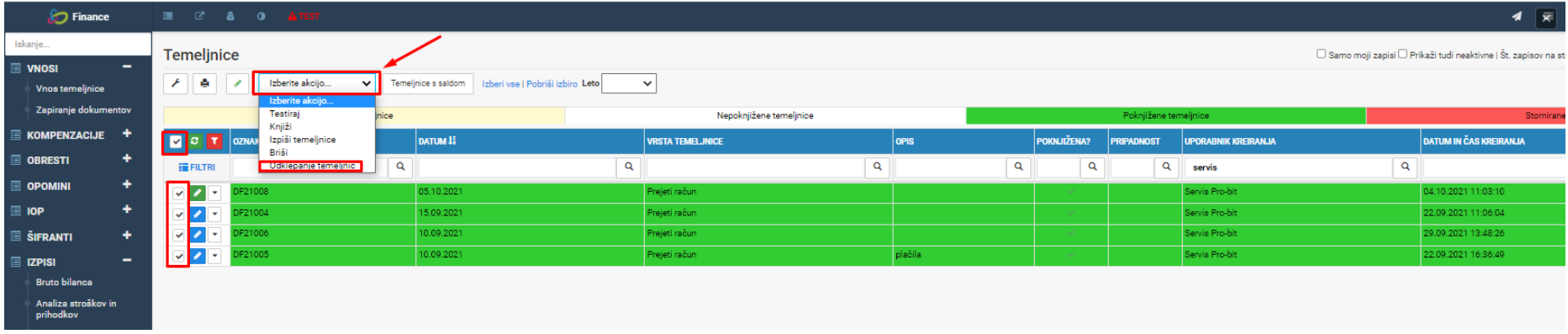Click search icon in VRSTA TEMELJNICE filter

coord(878,167)
